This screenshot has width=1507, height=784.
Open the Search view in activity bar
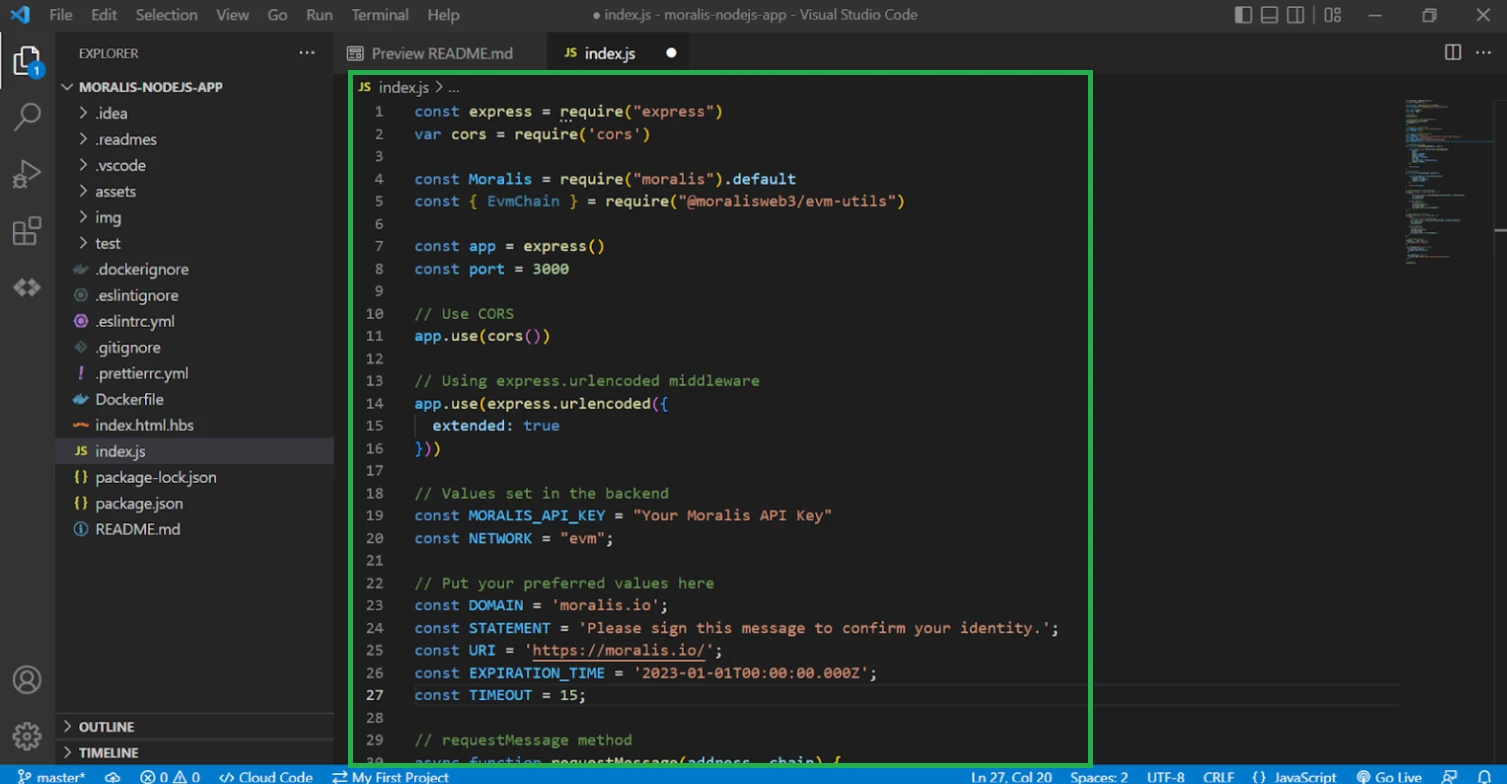(27, 117)
